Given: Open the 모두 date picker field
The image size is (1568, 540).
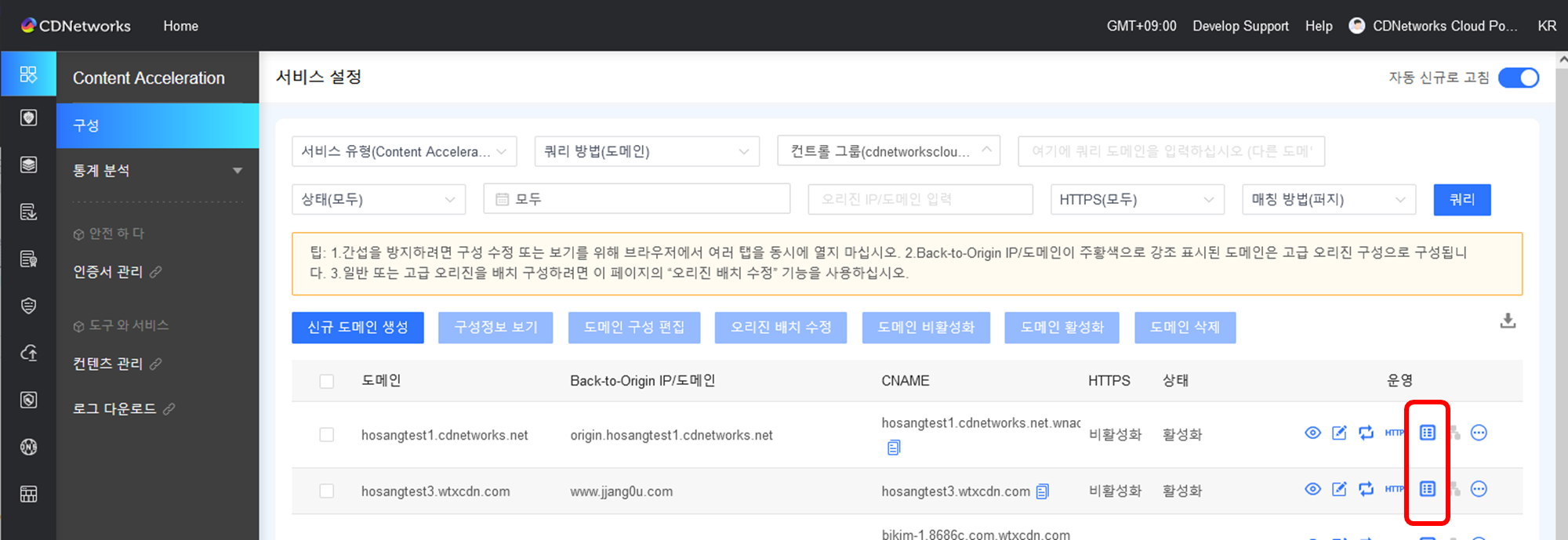Looking at the screenshot, I should (x=637, y=199).
